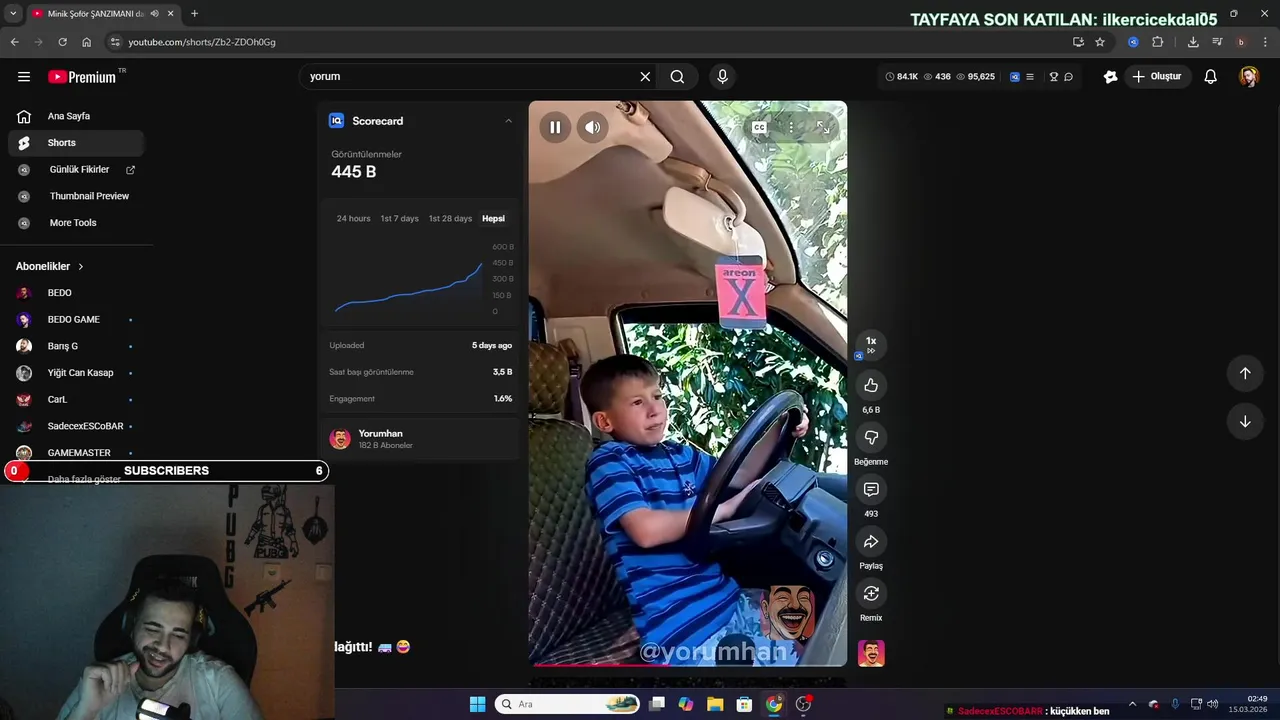Bookmark this page with the star icon
Image resolution: width=1280 pixels, height=720 pixels.
tap(1100, 42)
